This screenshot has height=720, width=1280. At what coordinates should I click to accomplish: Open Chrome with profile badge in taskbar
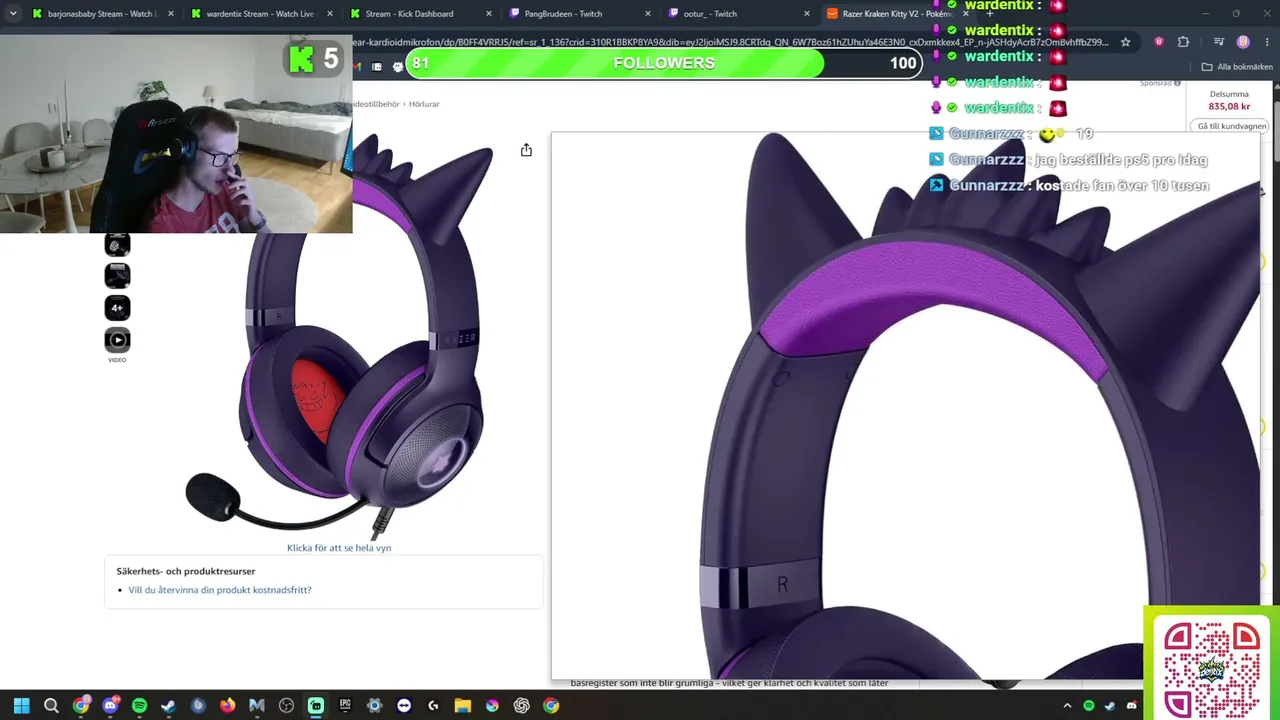[x=81, y=706]
